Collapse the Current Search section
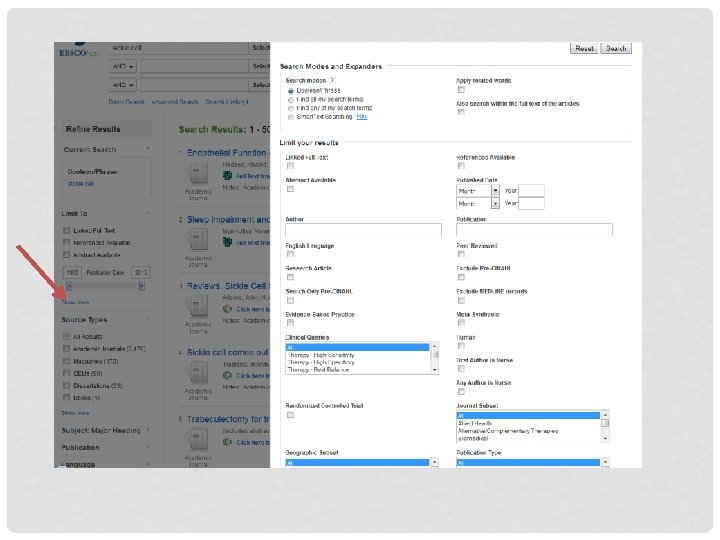This screenshot has height=540, width=720. (x=148, y=149)
